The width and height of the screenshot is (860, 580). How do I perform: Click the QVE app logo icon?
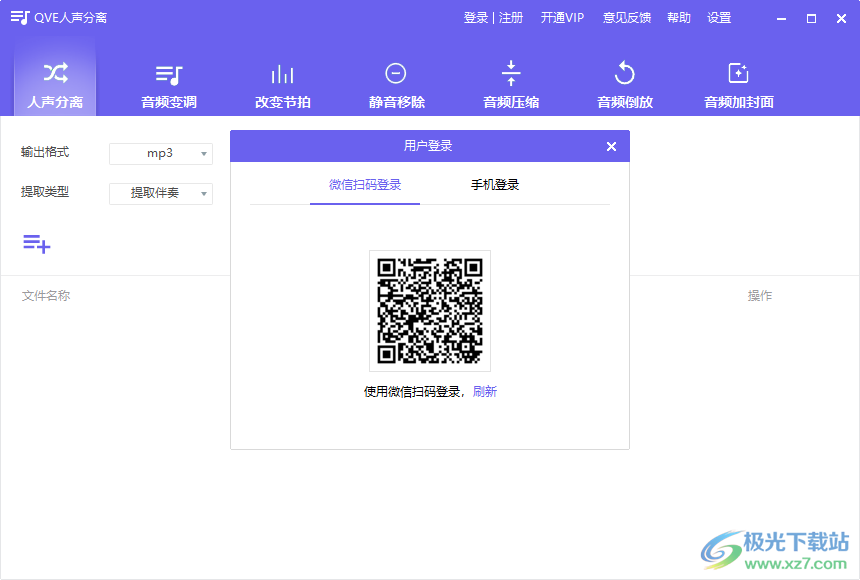[17, 16]
